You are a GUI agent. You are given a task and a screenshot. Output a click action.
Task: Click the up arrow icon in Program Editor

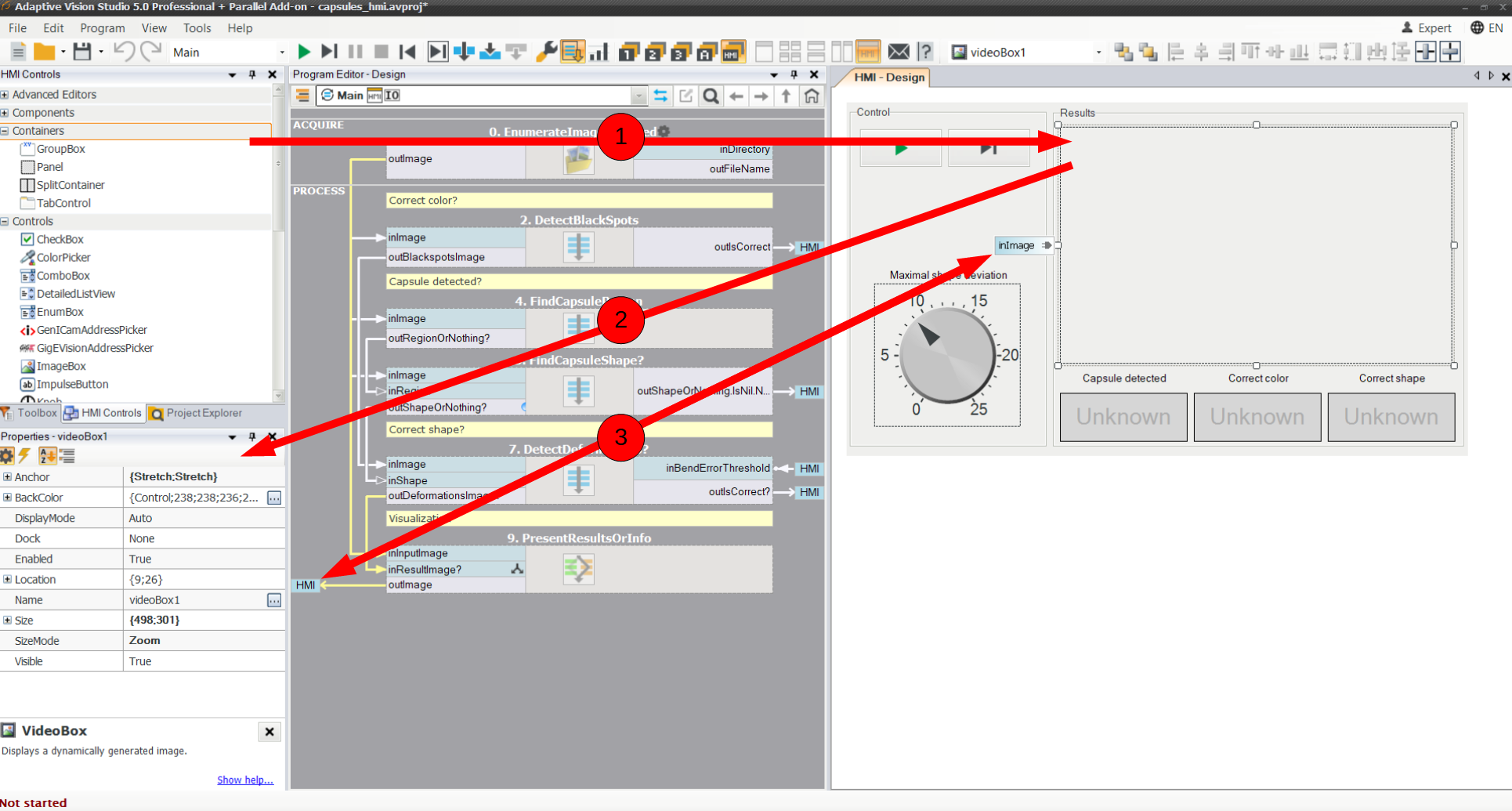(x=786, y=96)
